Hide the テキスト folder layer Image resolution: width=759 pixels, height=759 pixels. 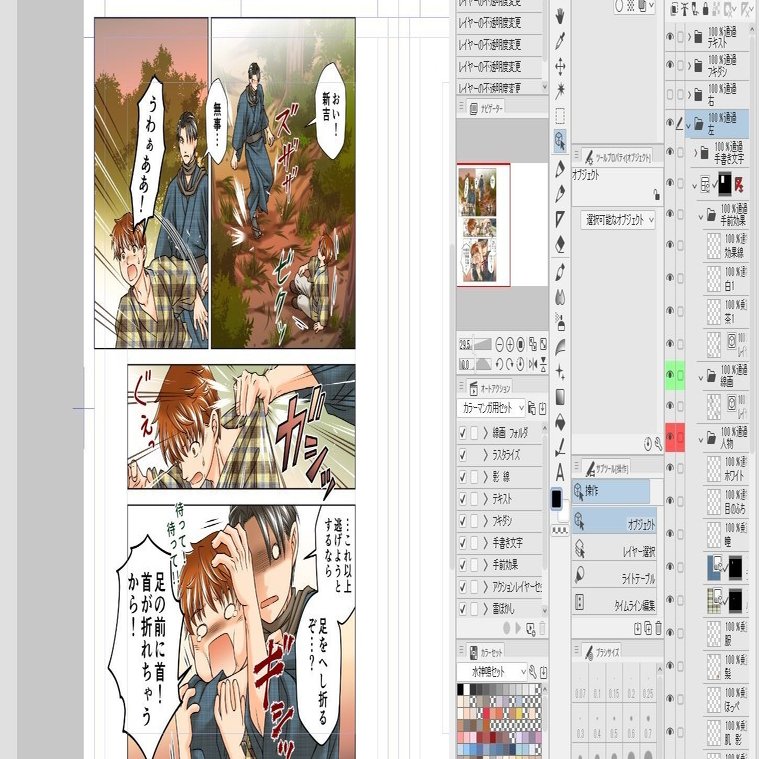point(670,36)
